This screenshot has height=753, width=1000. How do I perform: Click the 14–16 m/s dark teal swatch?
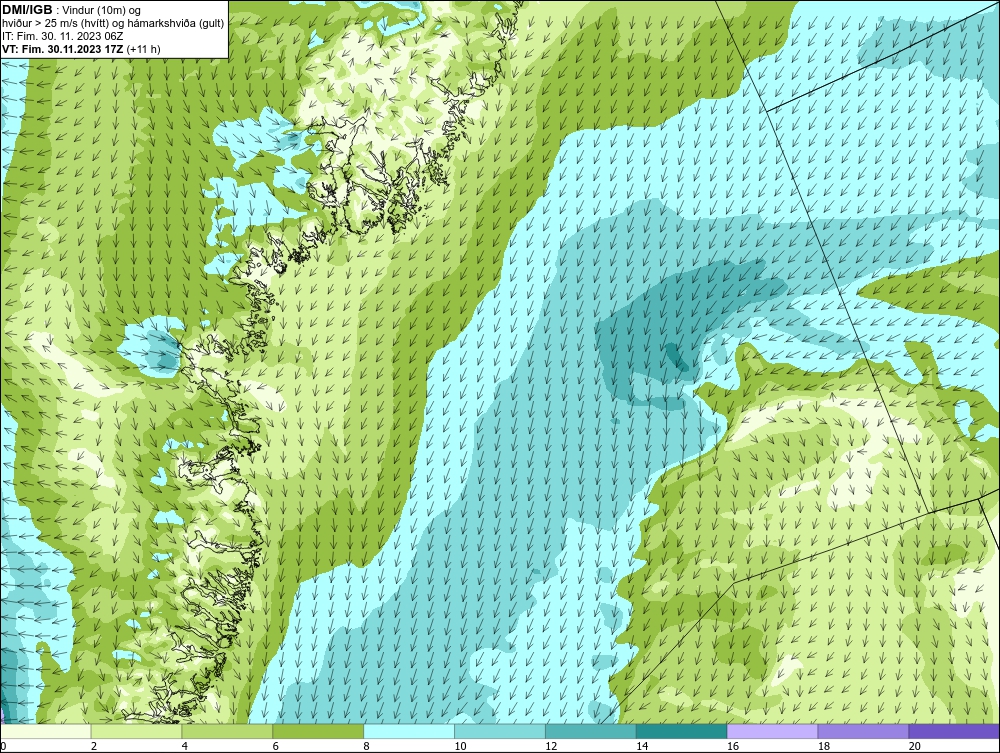coord(682,731)
